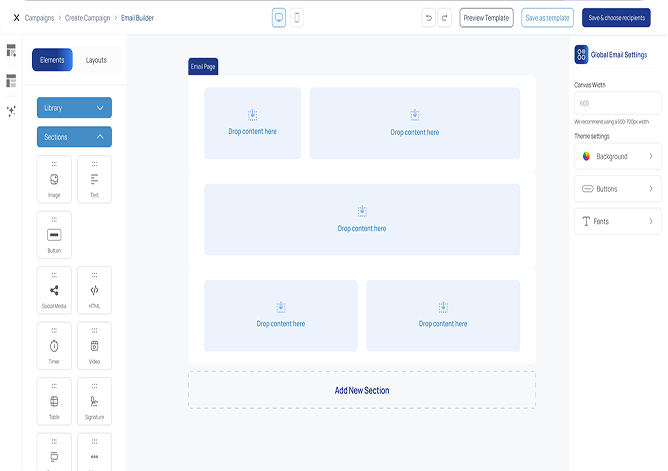This screenshot has width=668, height=471.
Task: Collapse the Sections panel
Action: point(75,137)
